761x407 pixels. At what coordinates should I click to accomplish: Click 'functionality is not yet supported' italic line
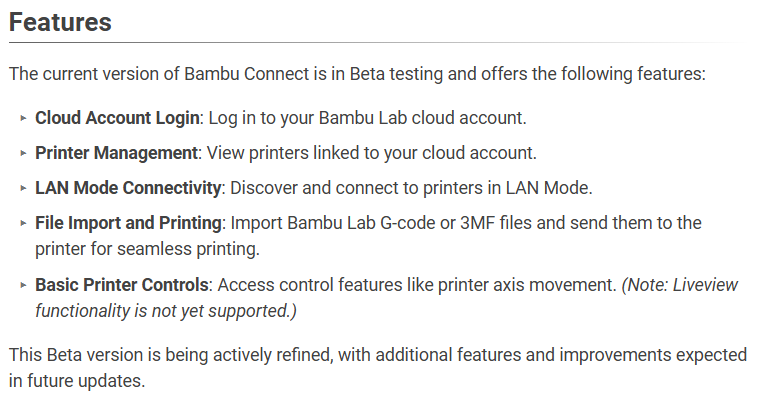166,311
